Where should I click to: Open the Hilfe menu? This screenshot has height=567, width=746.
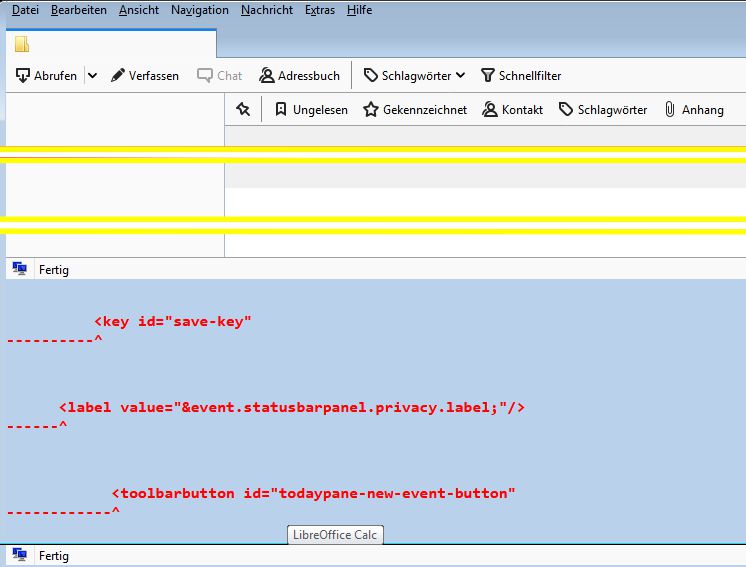tap(359, 10)
